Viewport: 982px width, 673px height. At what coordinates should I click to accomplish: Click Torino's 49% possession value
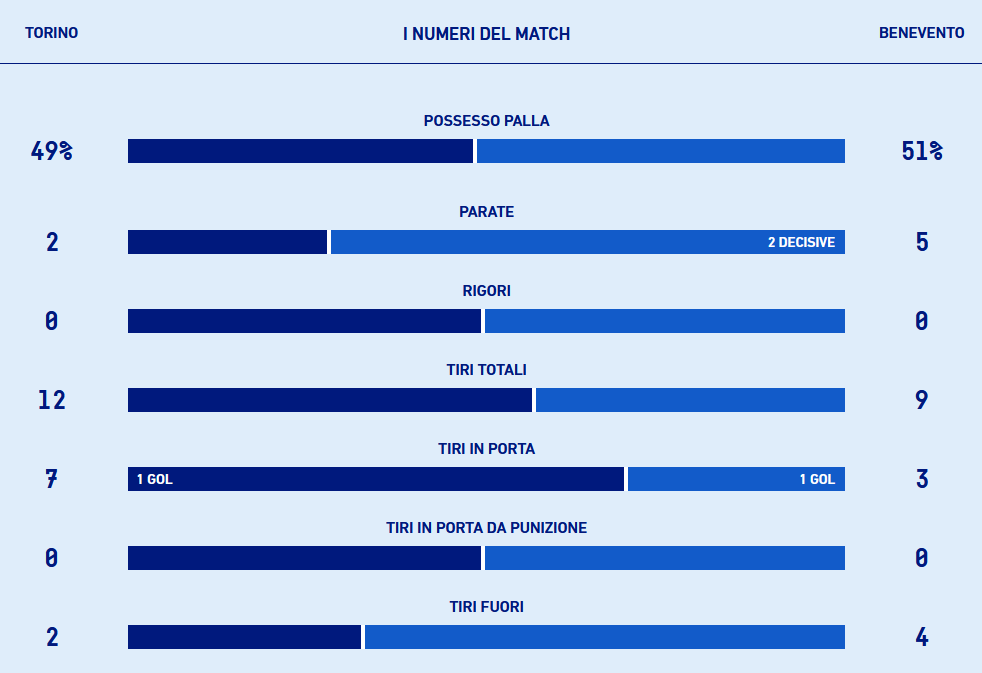point(51,151)
